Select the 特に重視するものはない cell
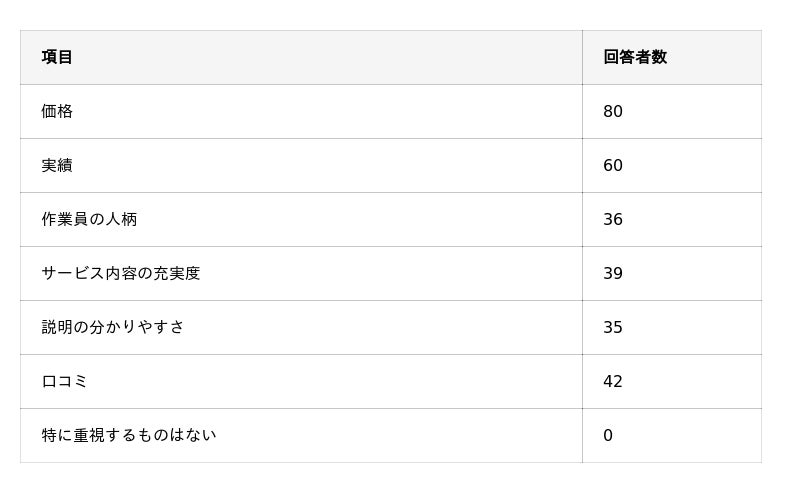Screen dimensions: 800x493 (x=129, y=435)
